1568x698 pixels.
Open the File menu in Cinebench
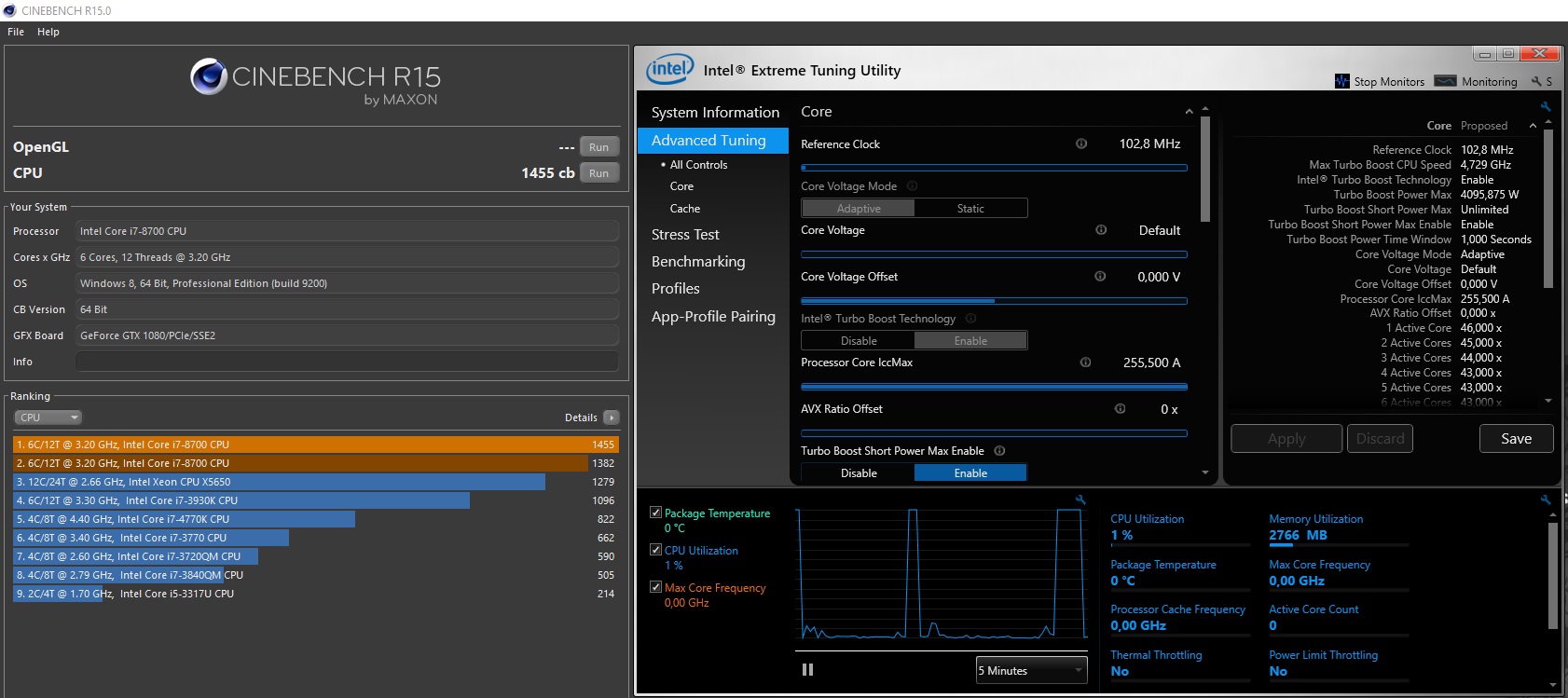(x=16, y=32)
